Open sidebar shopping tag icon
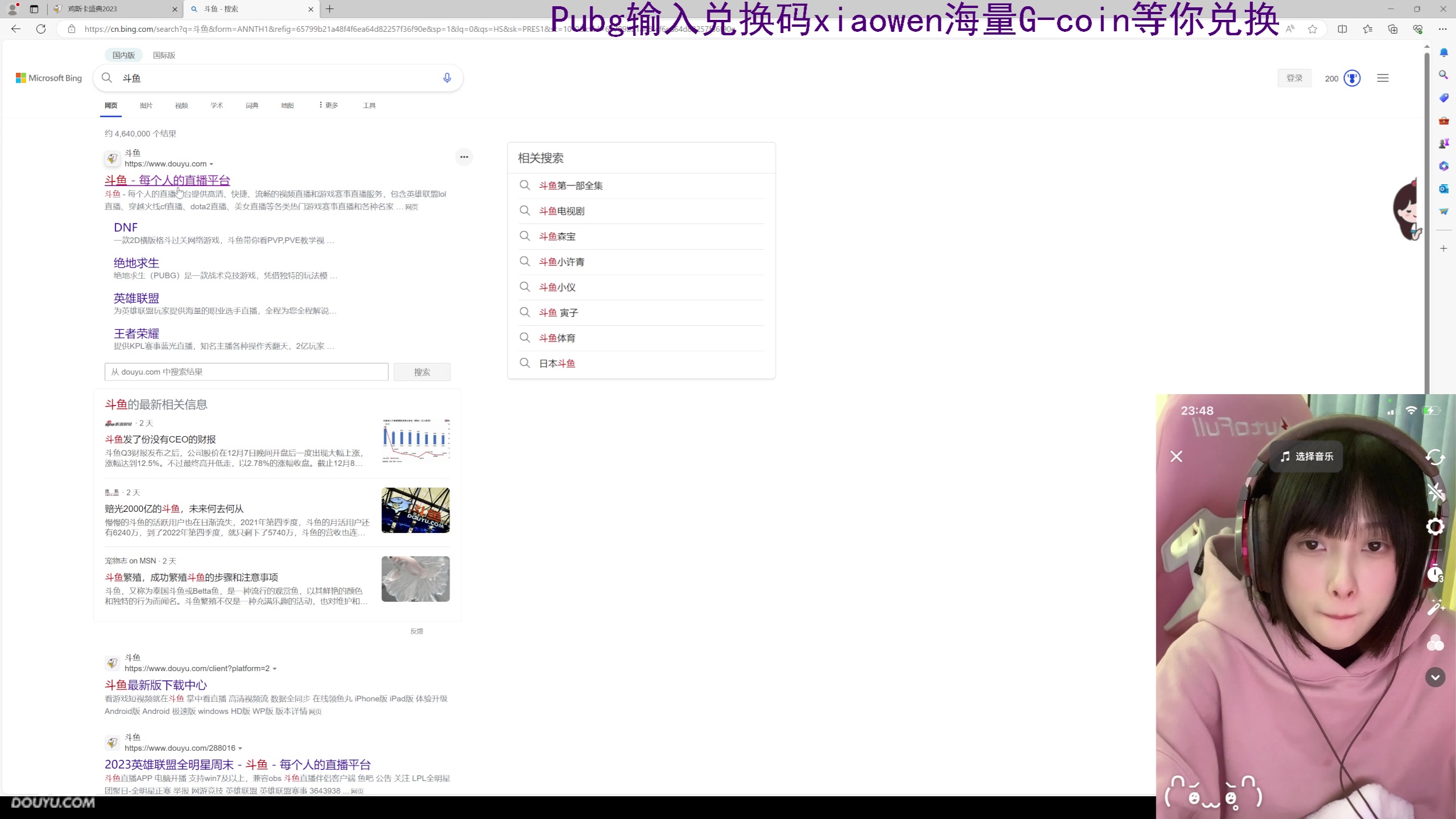 pos(1443,98)
